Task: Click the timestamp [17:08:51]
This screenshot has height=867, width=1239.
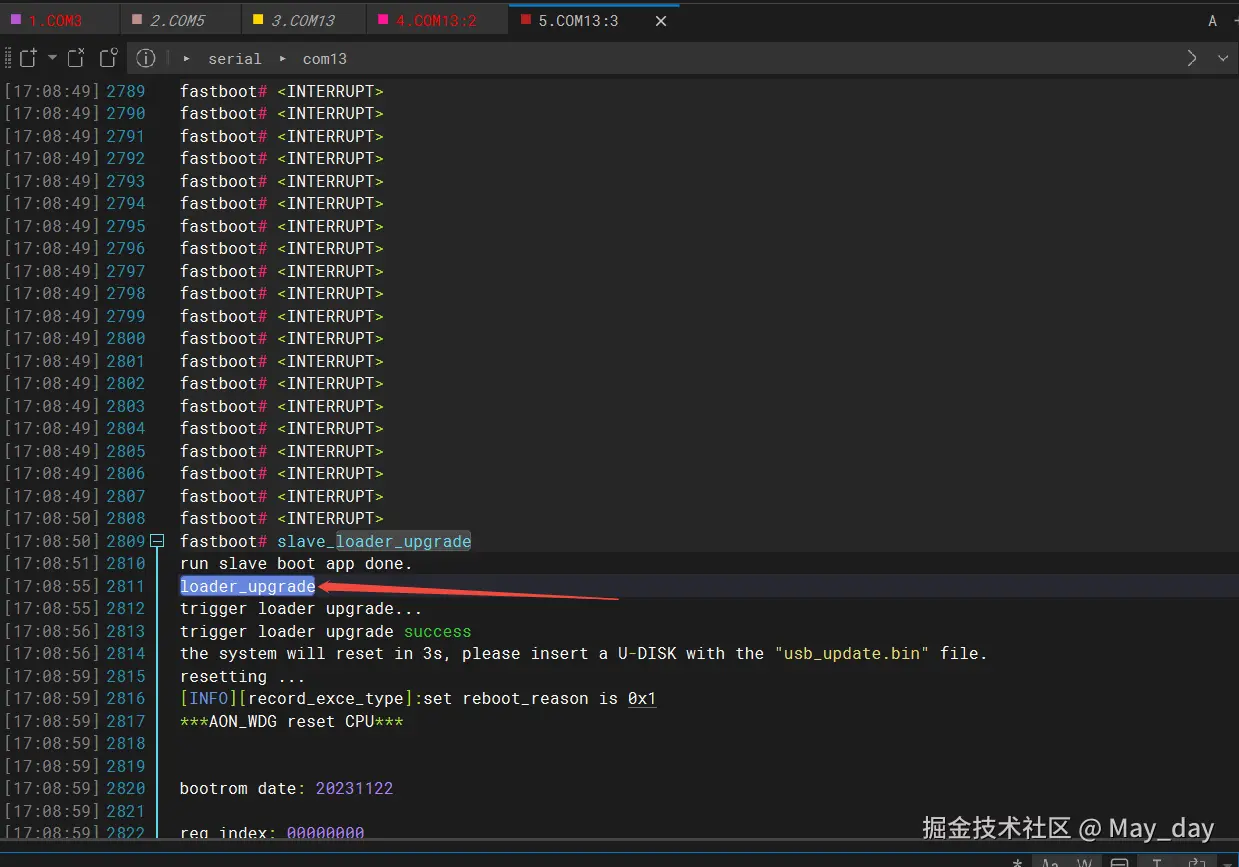Action: [52, 564]
